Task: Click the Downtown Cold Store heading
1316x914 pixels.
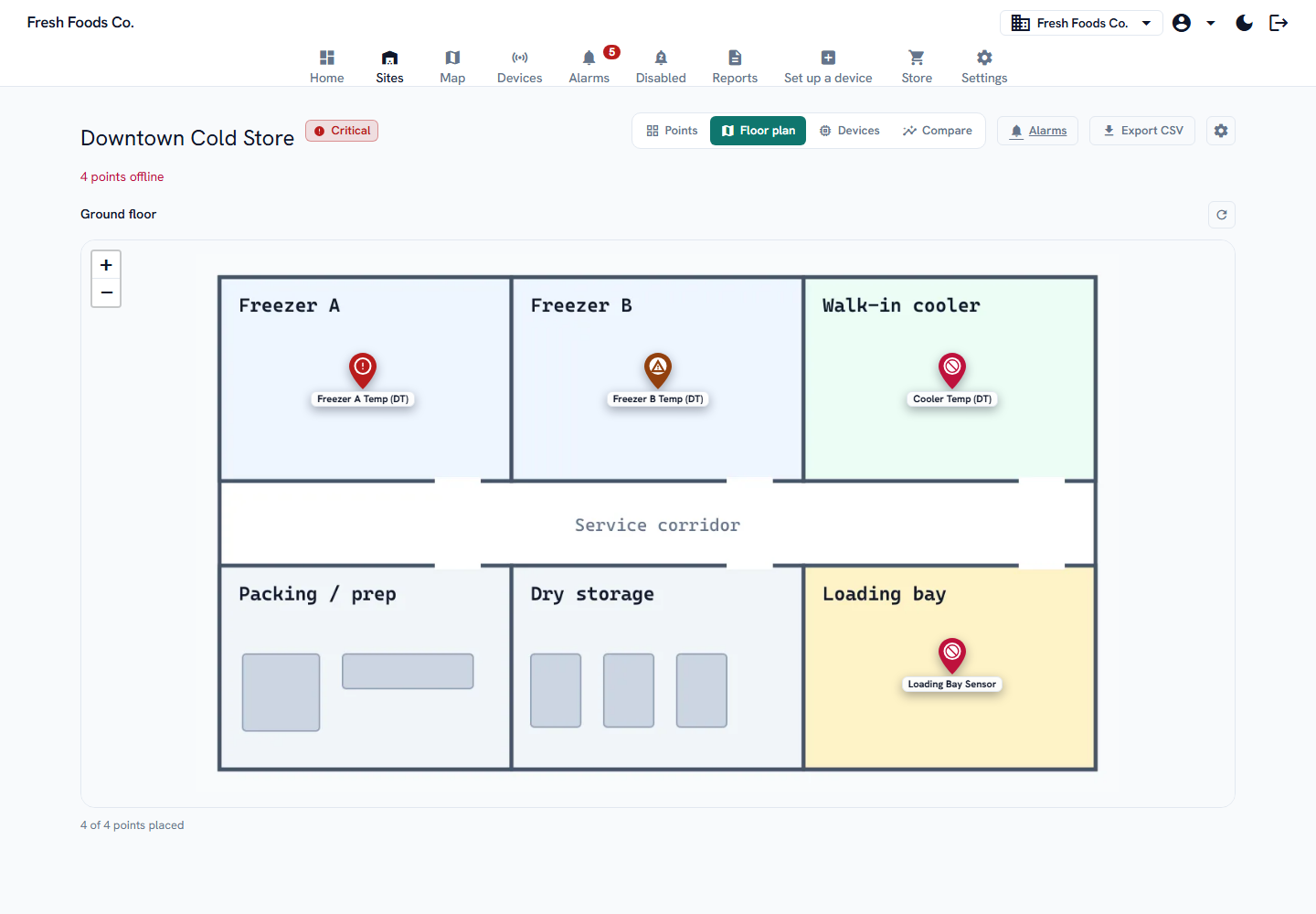Action: 187,138
